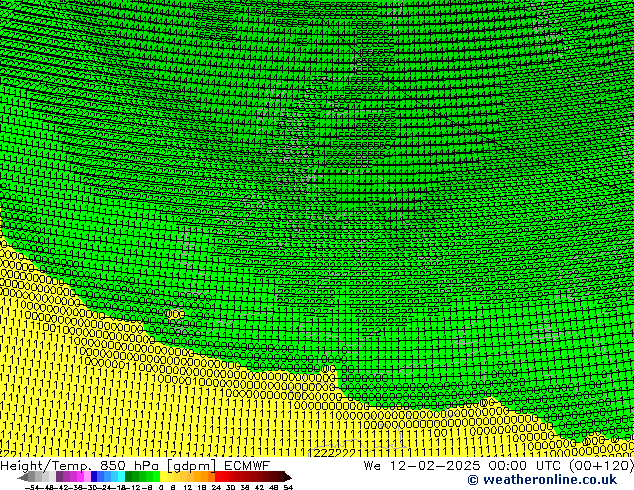Pick the yellow swatch in the temperature legend

163,477
